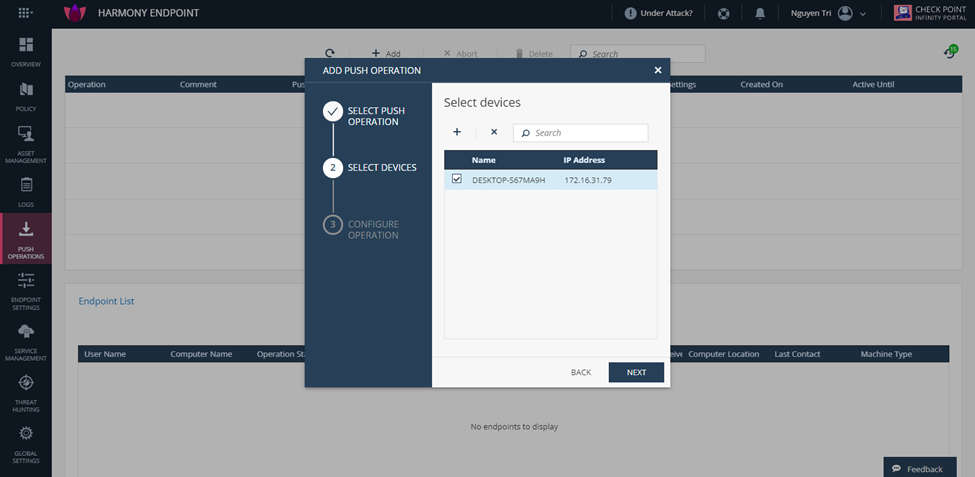Click Add in the main toolbar

pyautogui.click(x=386, y=54)
